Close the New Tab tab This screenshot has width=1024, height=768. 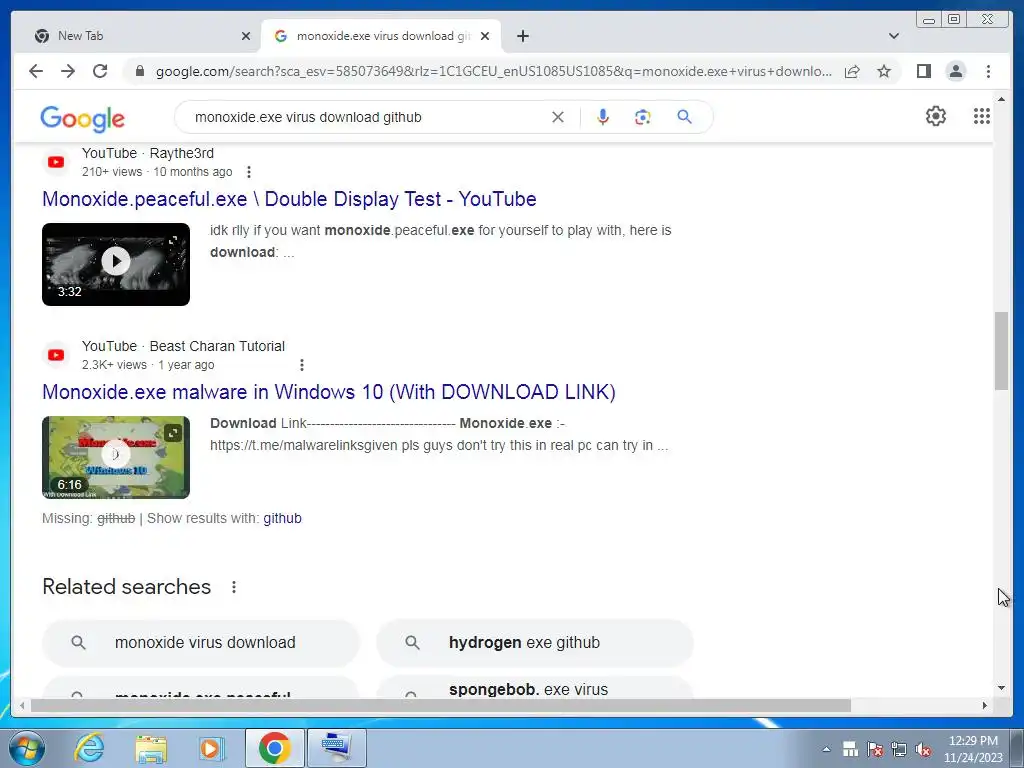click(246, 36)
